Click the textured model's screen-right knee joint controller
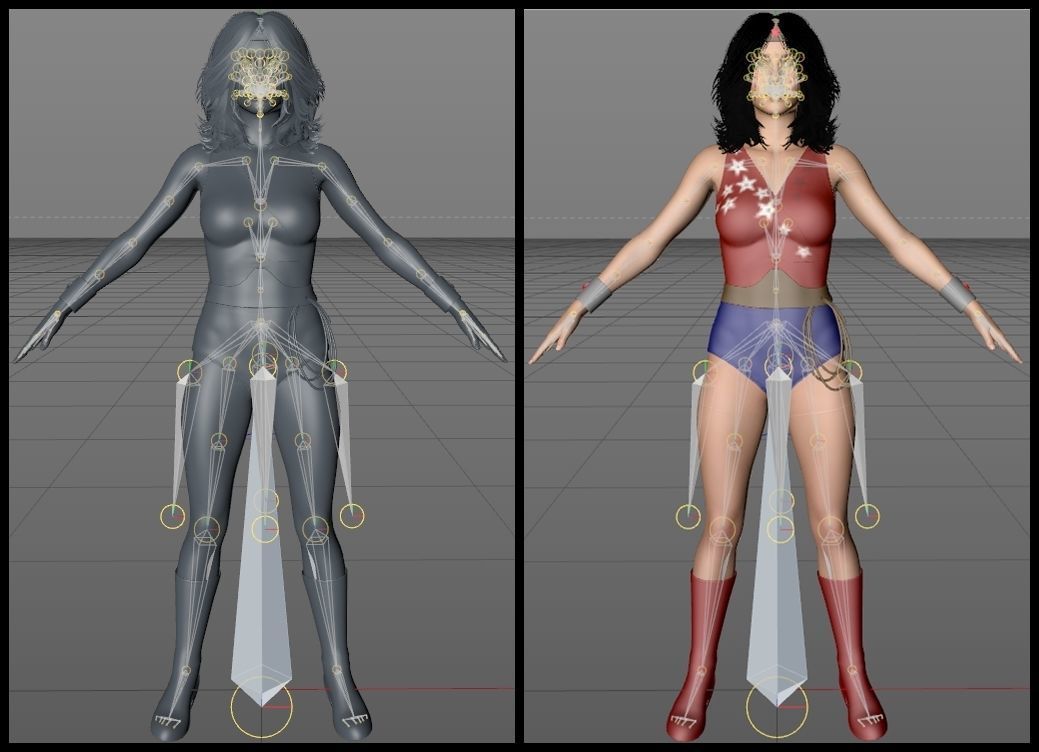Screen dimensions: 1039x752 tap(832, 529)
